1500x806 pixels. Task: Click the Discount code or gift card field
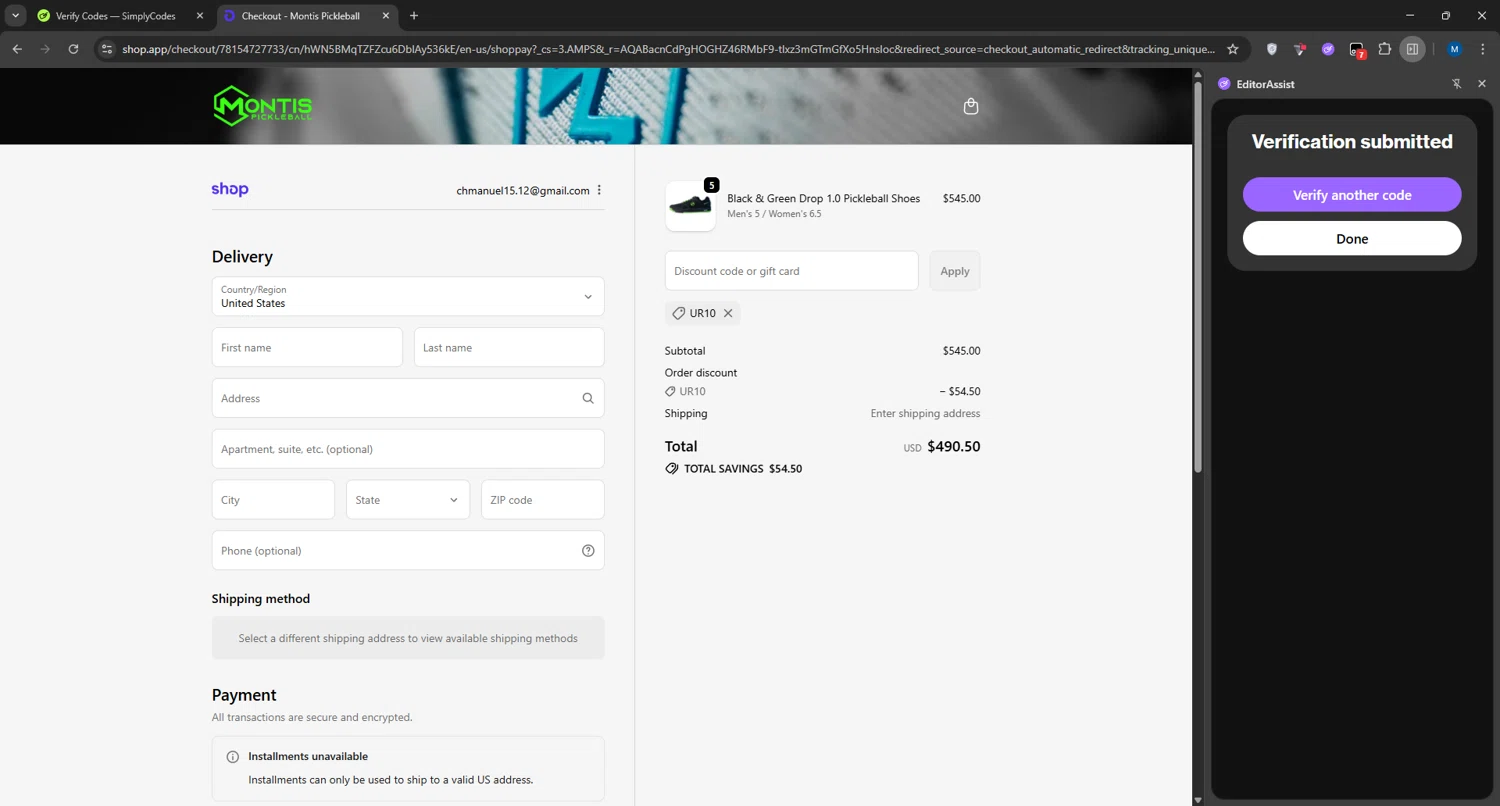coord(791,271)
